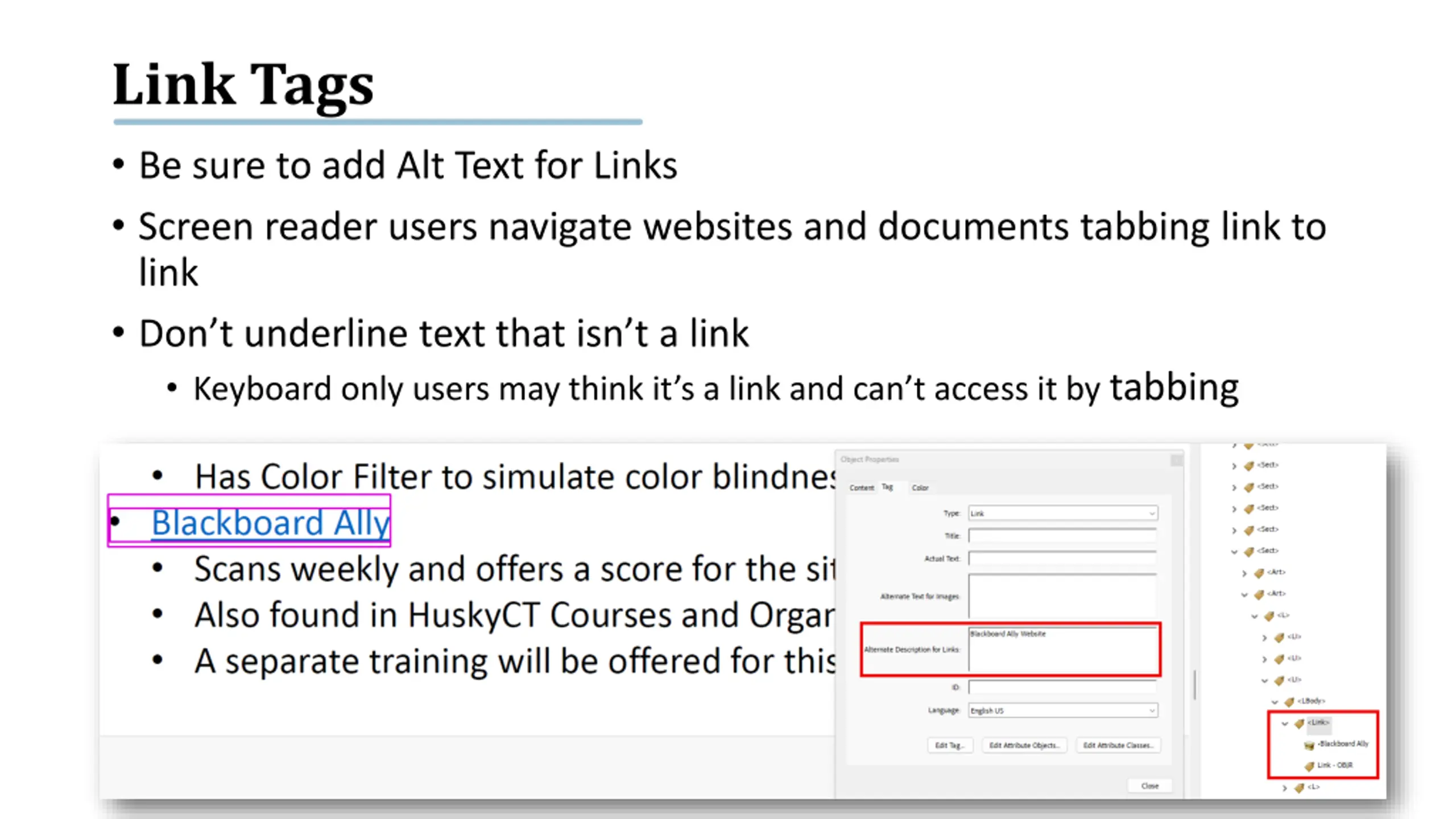Click the expanded <Sect> tag icon
1456x819 pixels.
[1249, 552]
